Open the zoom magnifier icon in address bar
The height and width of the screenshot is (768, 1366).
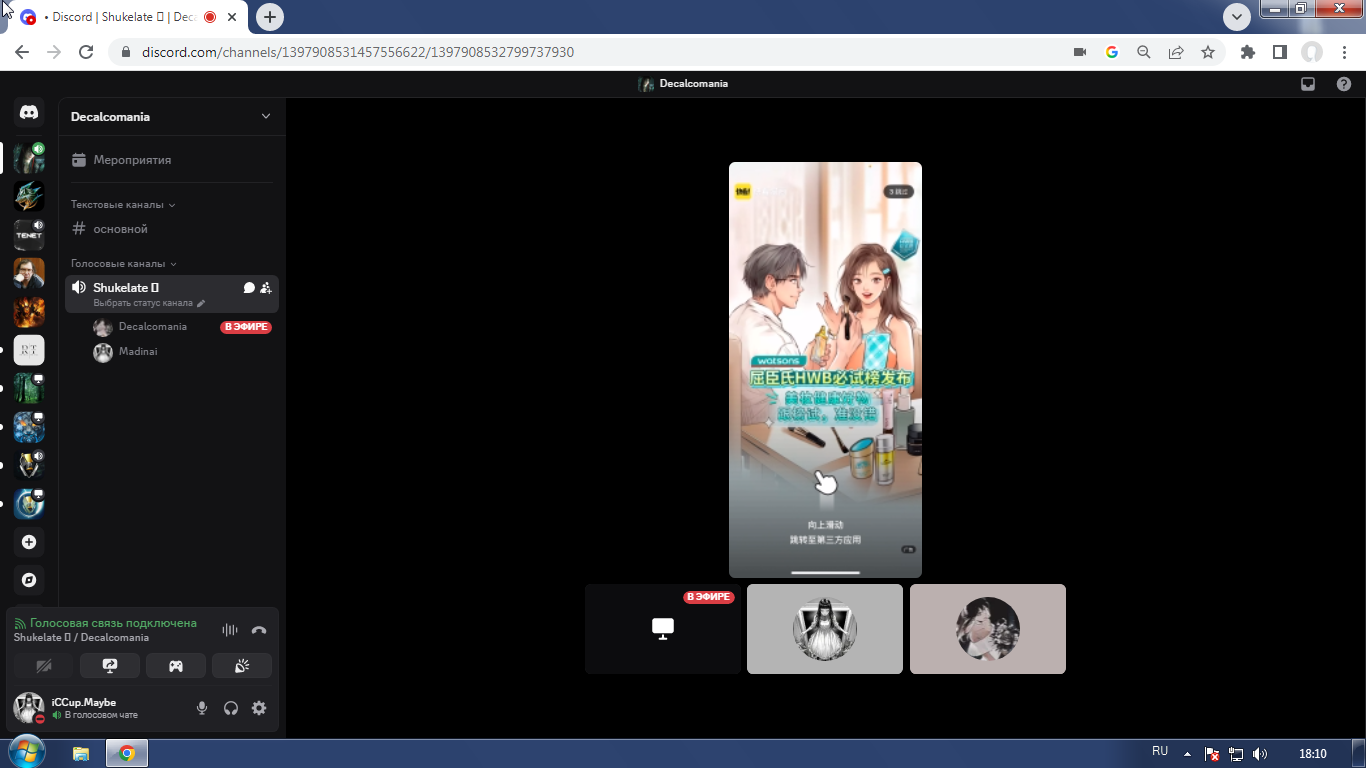click(1144, 52)
